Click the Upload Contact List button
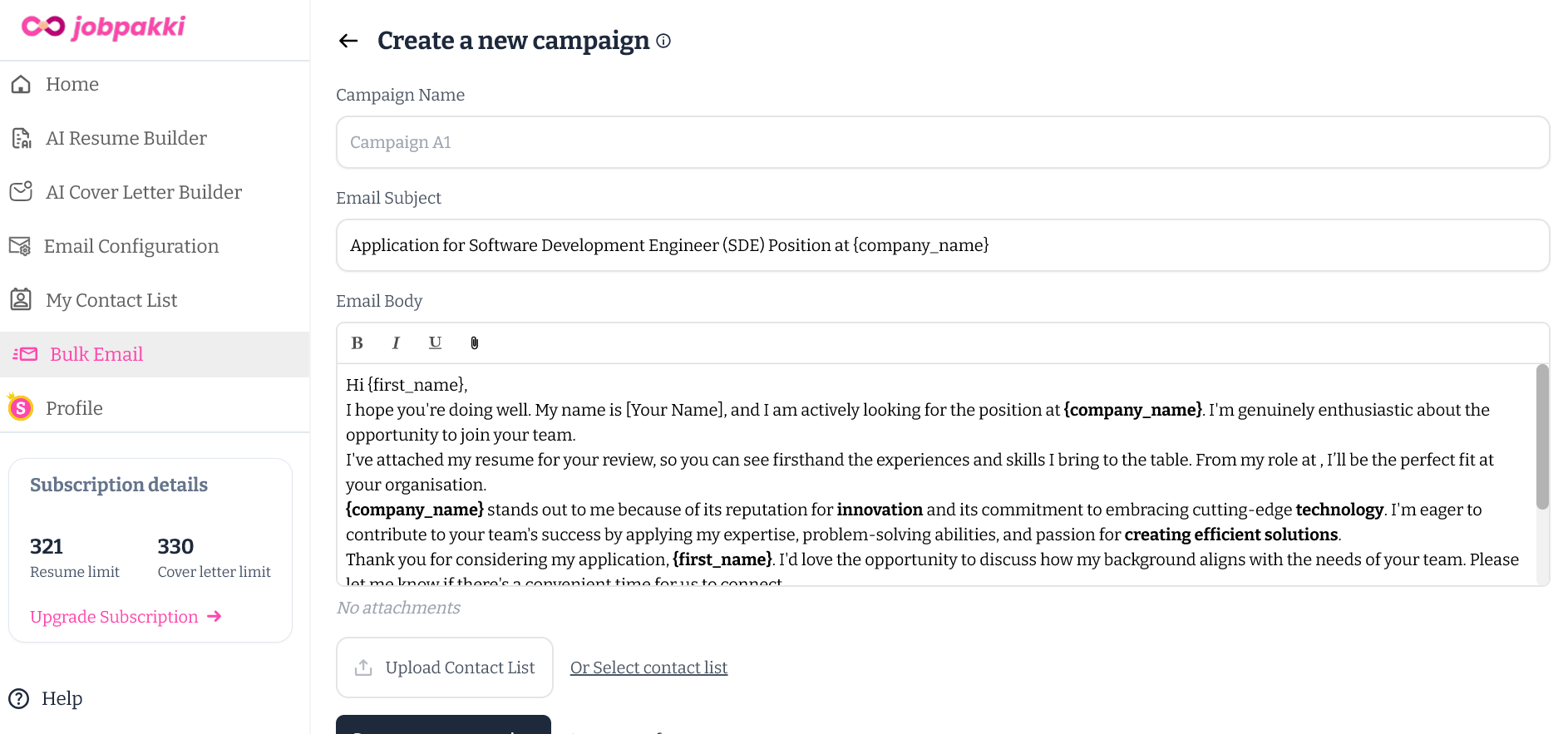 pos(445,667)
